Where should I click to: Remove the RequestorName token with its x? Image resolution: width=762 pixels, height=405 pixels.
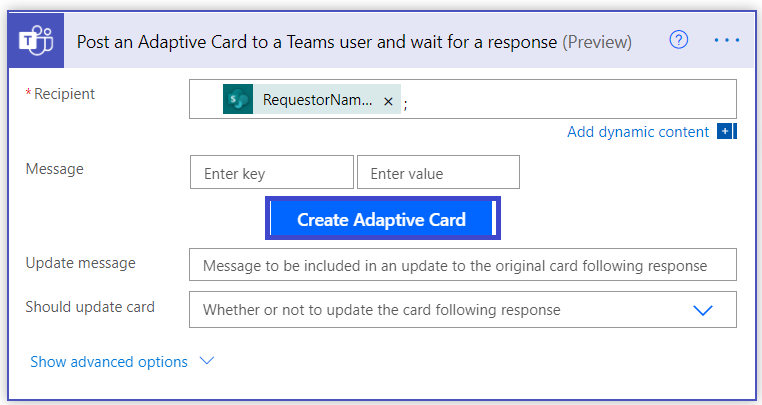pyautogui.click(x=388, y=101)
